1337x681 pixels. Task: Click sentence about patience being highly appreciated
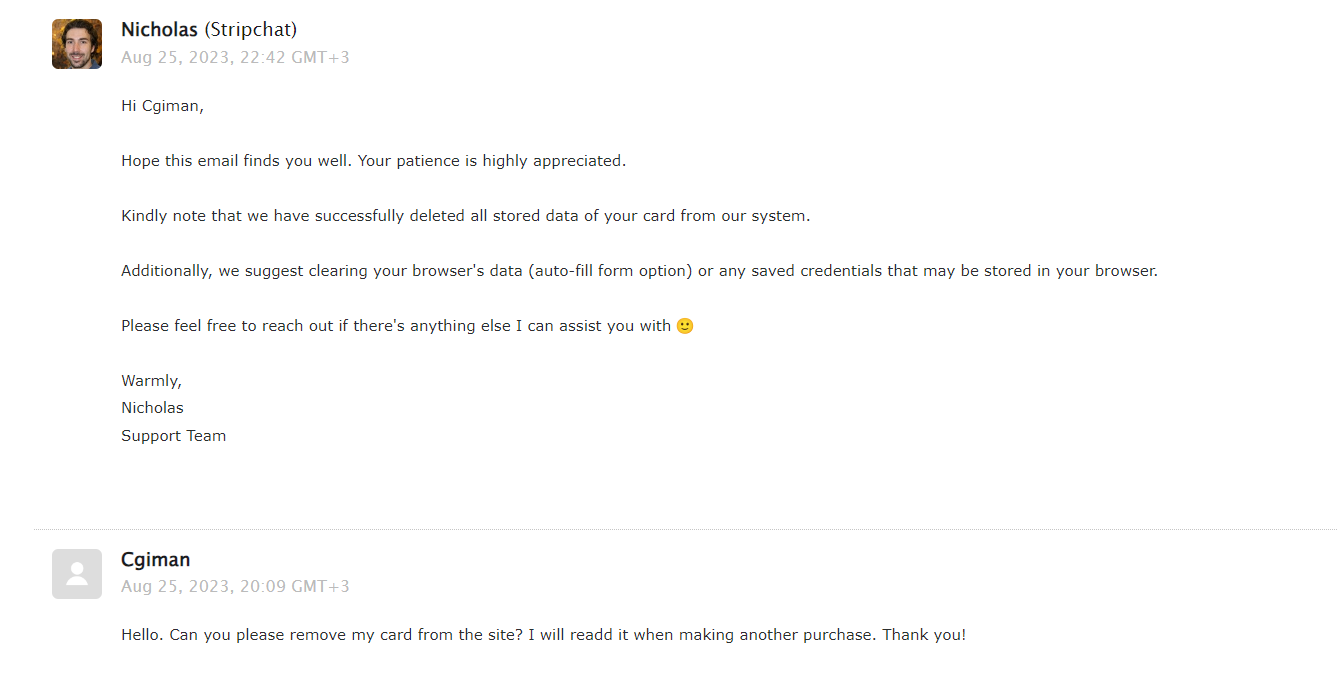tap(374, 161)
